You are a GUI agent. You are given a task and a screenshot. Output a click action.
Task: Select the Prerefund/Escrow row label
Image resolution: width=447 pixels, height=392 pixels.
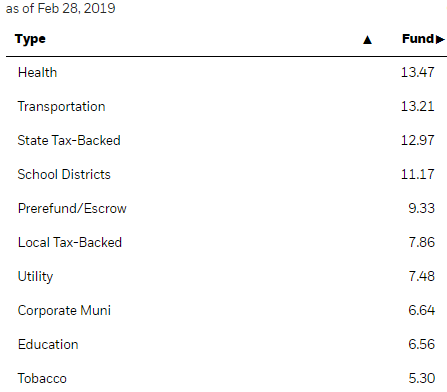tap(72, 208)
